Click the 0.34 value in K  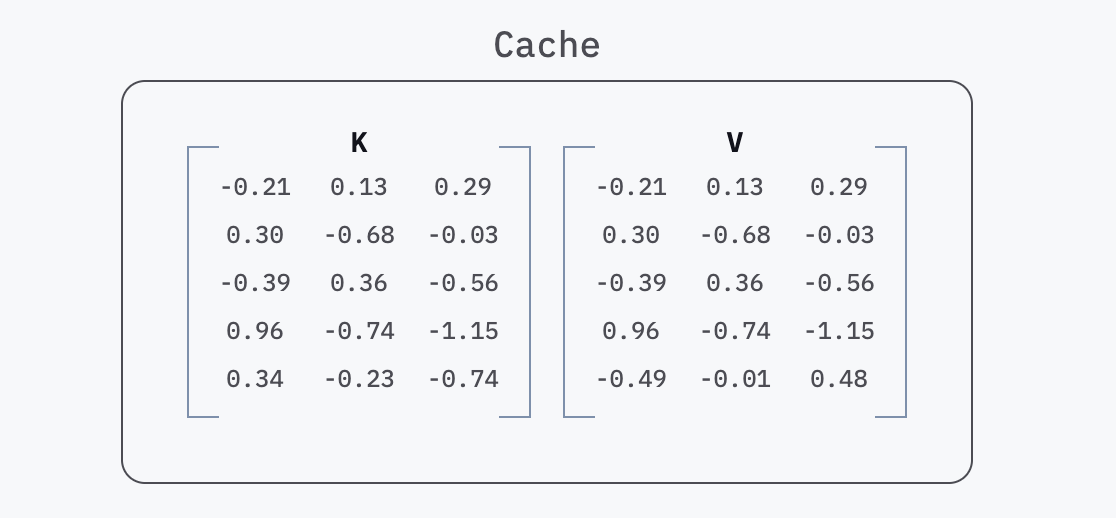tap(255, 379)
